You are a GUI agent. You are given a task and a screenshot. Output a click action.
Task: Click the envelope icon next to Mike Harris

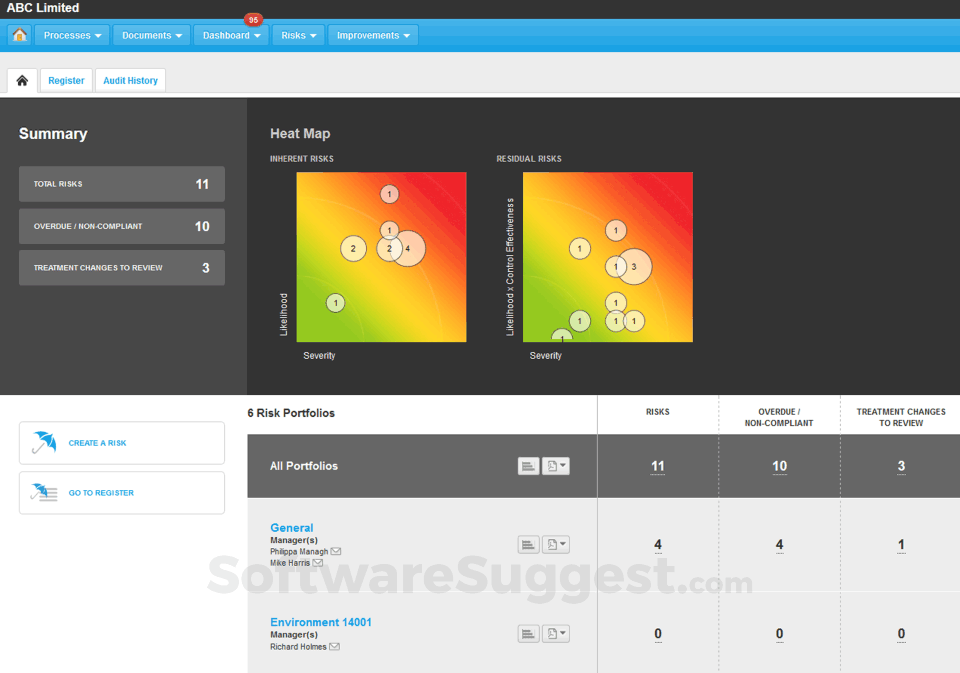click(319, 562)
